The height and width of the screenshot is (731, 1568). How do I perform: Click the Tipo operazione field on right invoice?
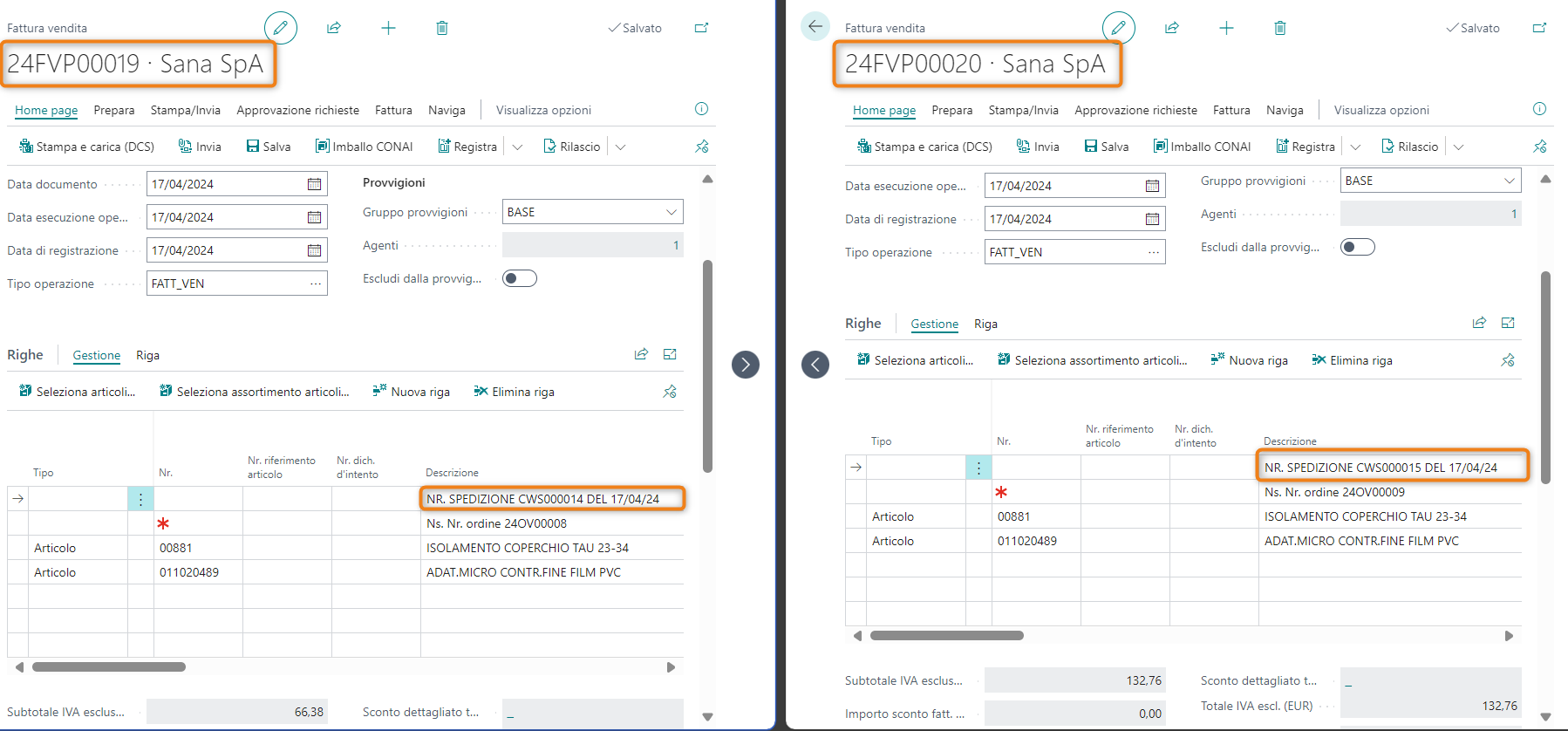click(1066, 252)
